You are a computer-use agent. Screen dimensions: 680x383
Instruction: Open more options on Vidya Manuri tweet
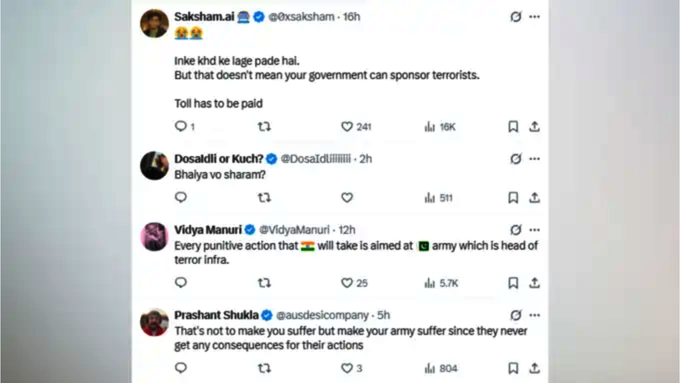click(535, 230)
